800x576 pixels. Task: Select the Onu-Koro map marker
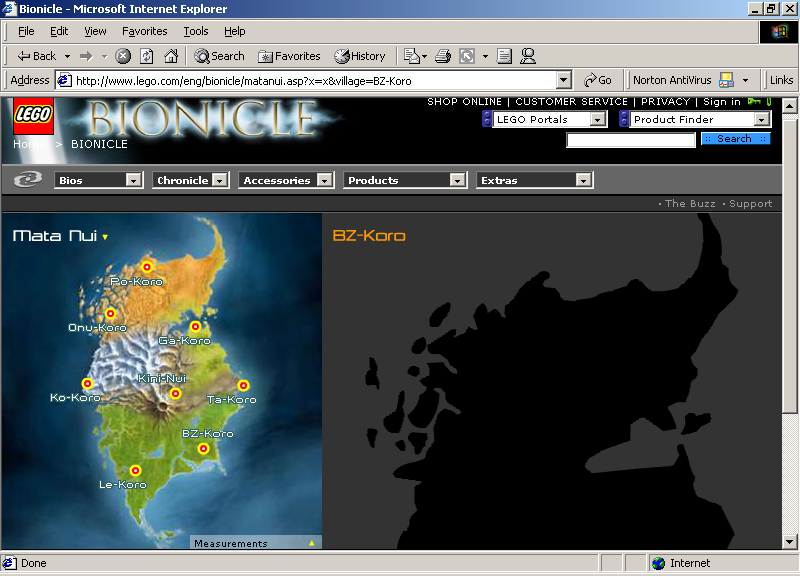(110, 313)
